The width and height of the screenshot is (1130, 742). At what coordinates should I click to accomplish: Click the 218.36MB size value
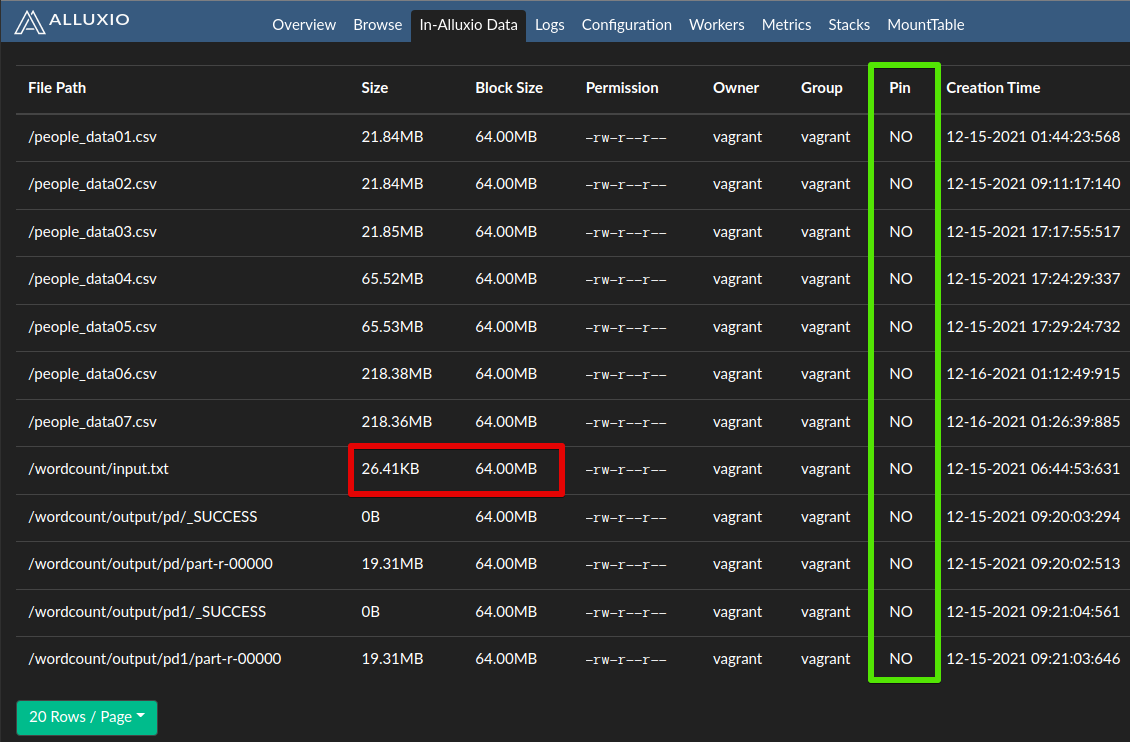tap(396, 422)
